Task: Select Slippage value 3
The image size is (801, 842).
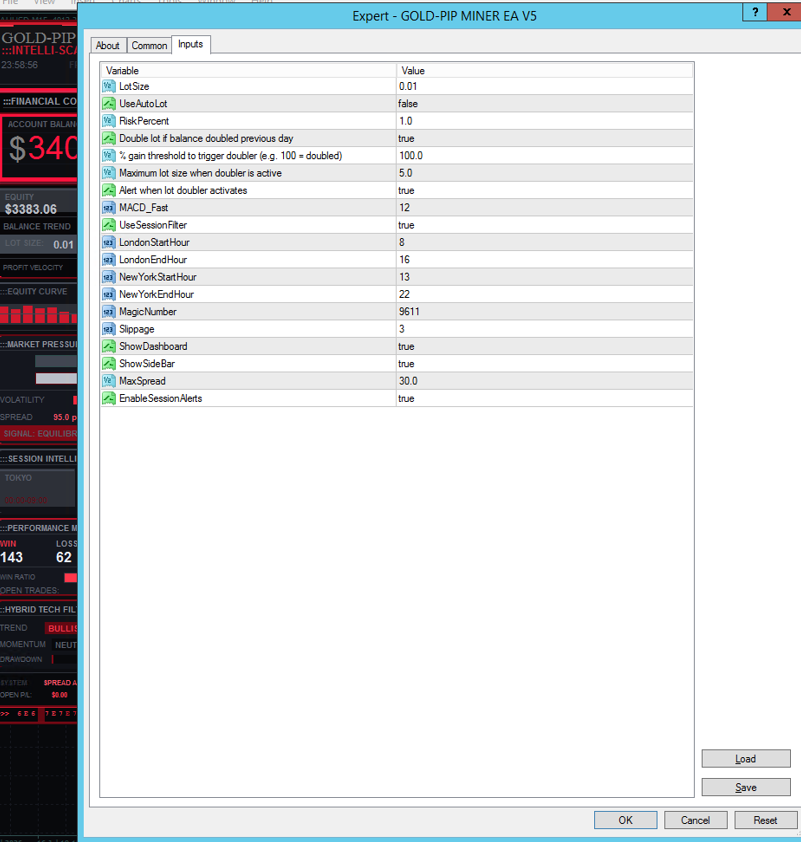Action: click(x=402, y=329)
